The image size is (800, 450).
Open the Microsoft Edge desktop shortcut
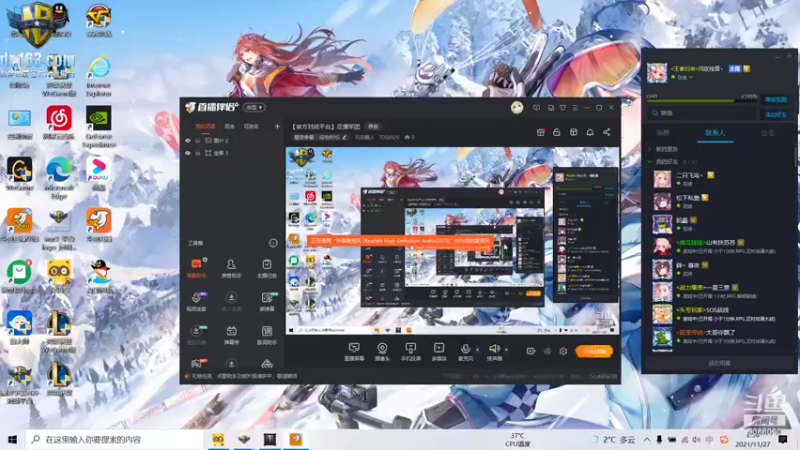59,177
